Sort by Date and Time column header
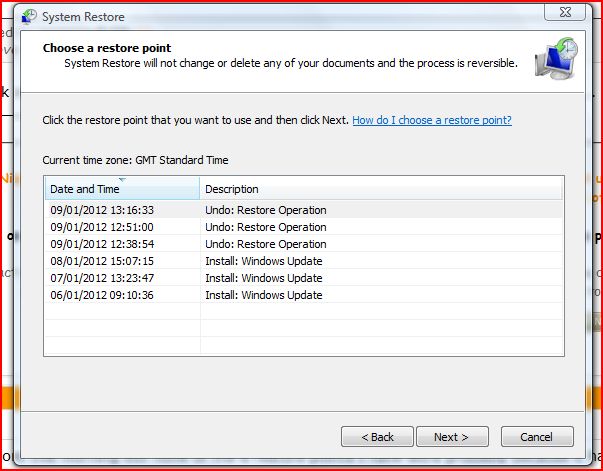The height and width of the screenshot is (471, 603). pyautogui.click(x=121, y=189)
